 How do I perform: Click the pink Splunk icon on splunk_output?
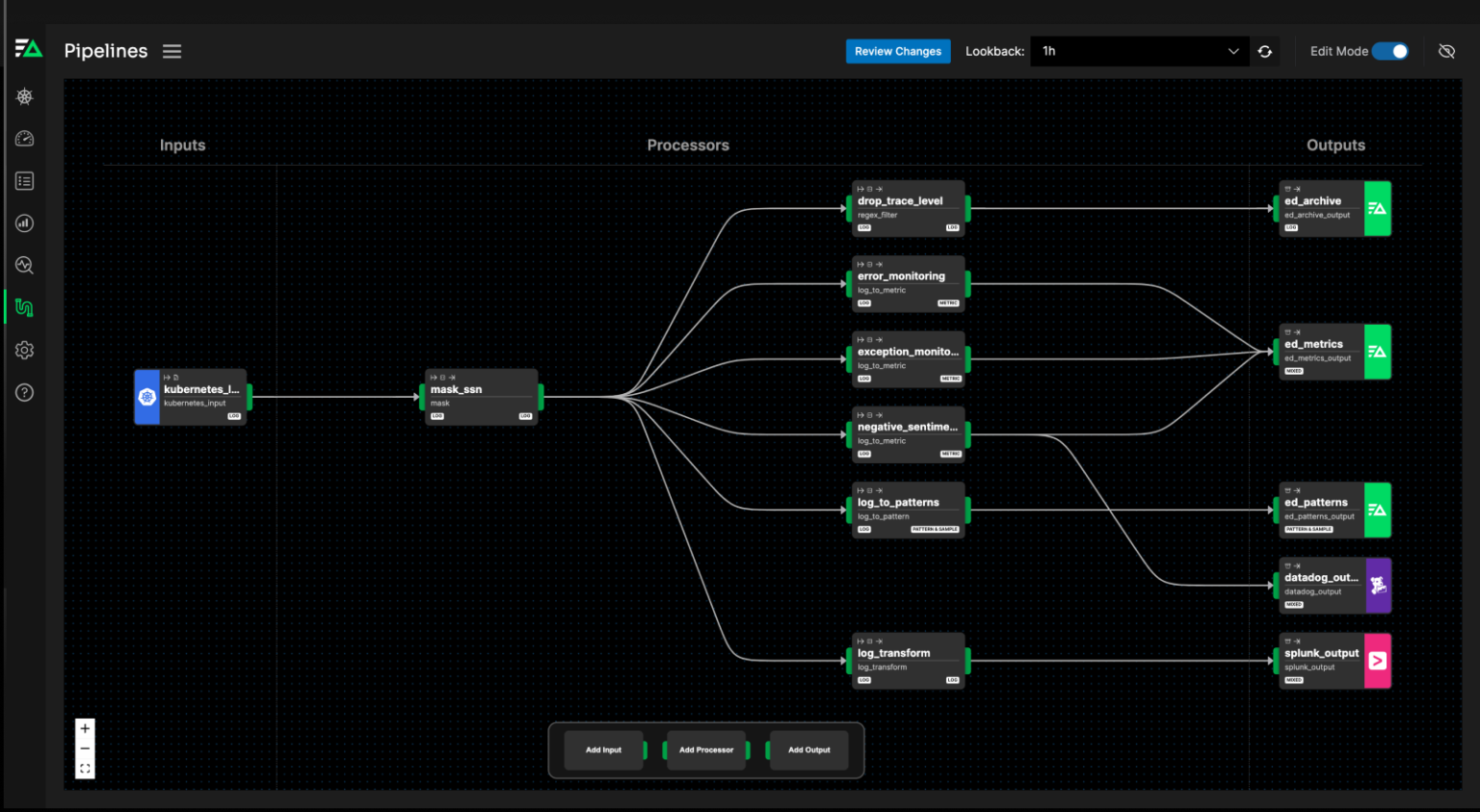coord(1378,661)
